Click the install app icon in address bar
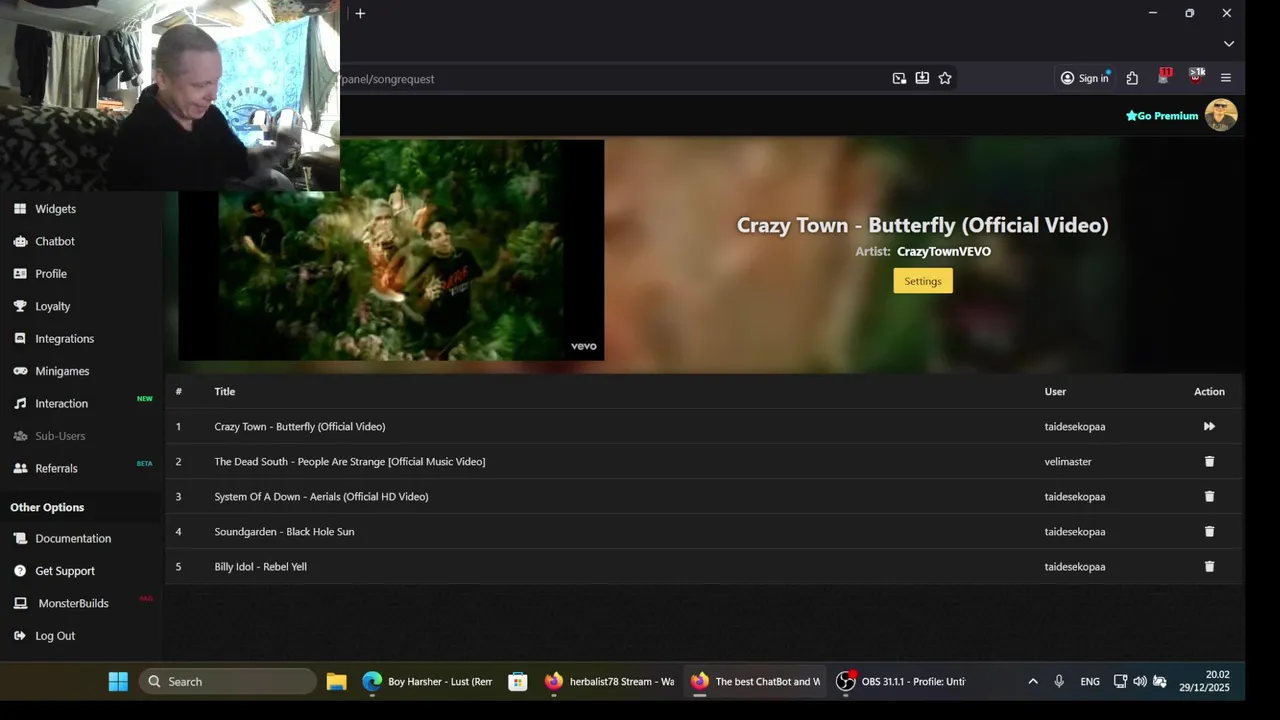 point(922,78)
